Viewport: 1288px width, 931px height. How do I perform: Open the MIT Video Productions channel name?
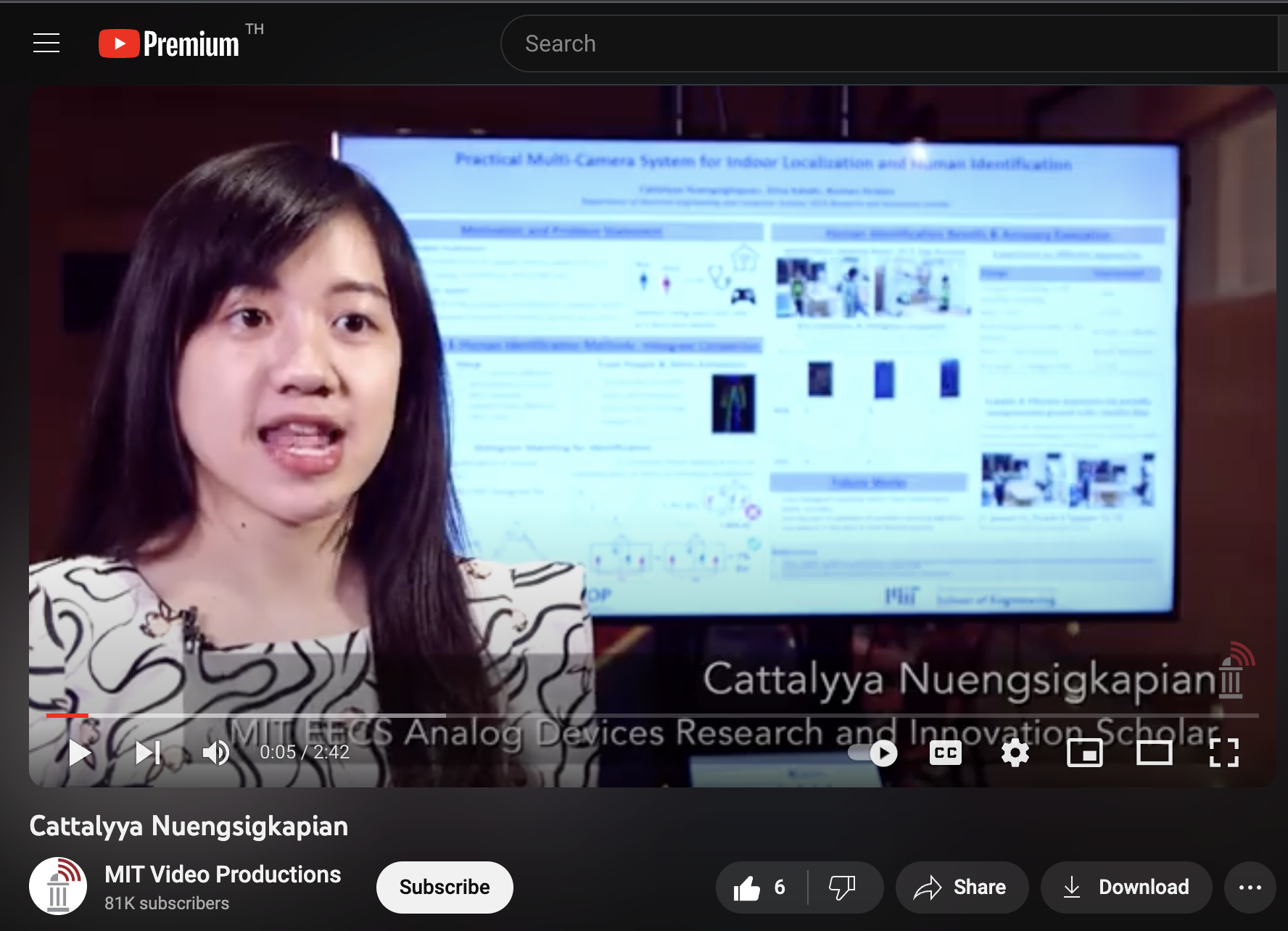pyautogui.click(x=223, y=874)
